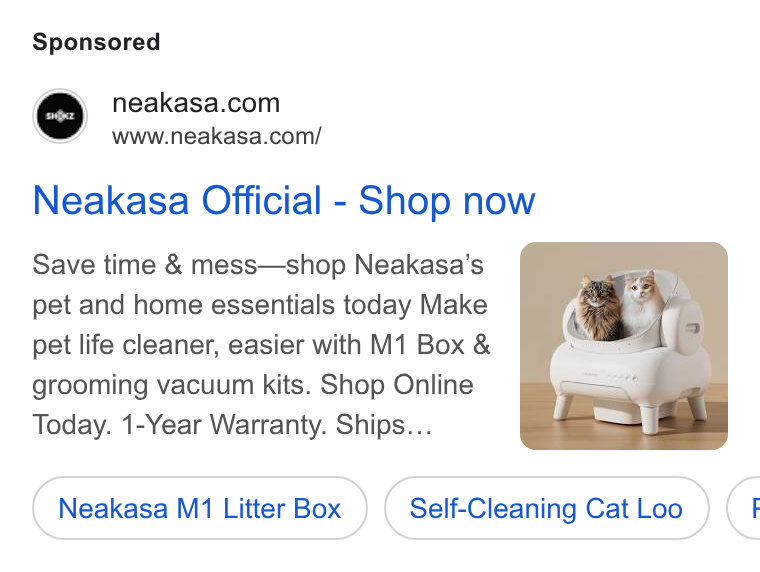The width and height of the screenshot is (760, 572).
Task: Click the ad description starting 'Save time & mess'
Action: pos(262,345)
